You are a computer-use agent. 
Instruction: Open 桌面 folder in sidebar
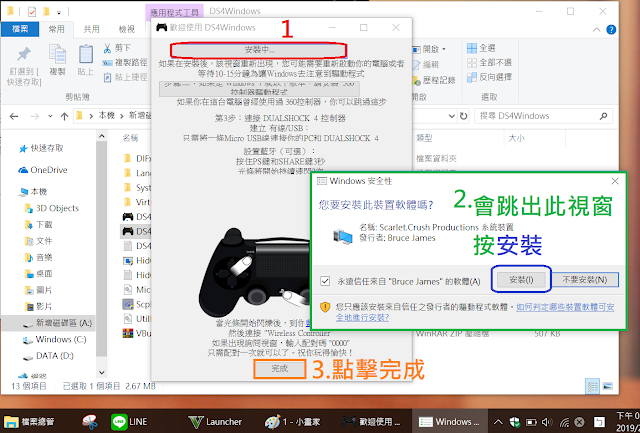click(x=39, y=274)
